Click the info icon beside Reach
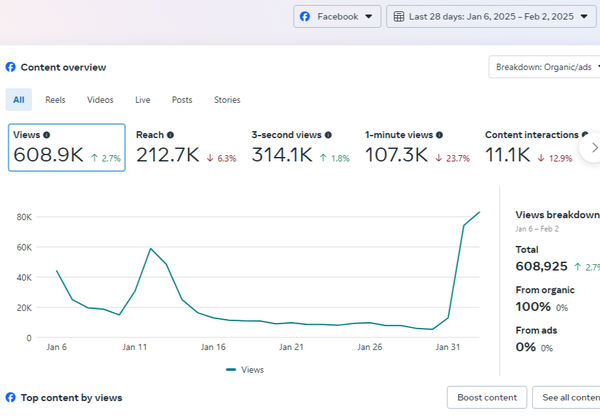Screen dimensions: 600x420 [x=170, y=135]
